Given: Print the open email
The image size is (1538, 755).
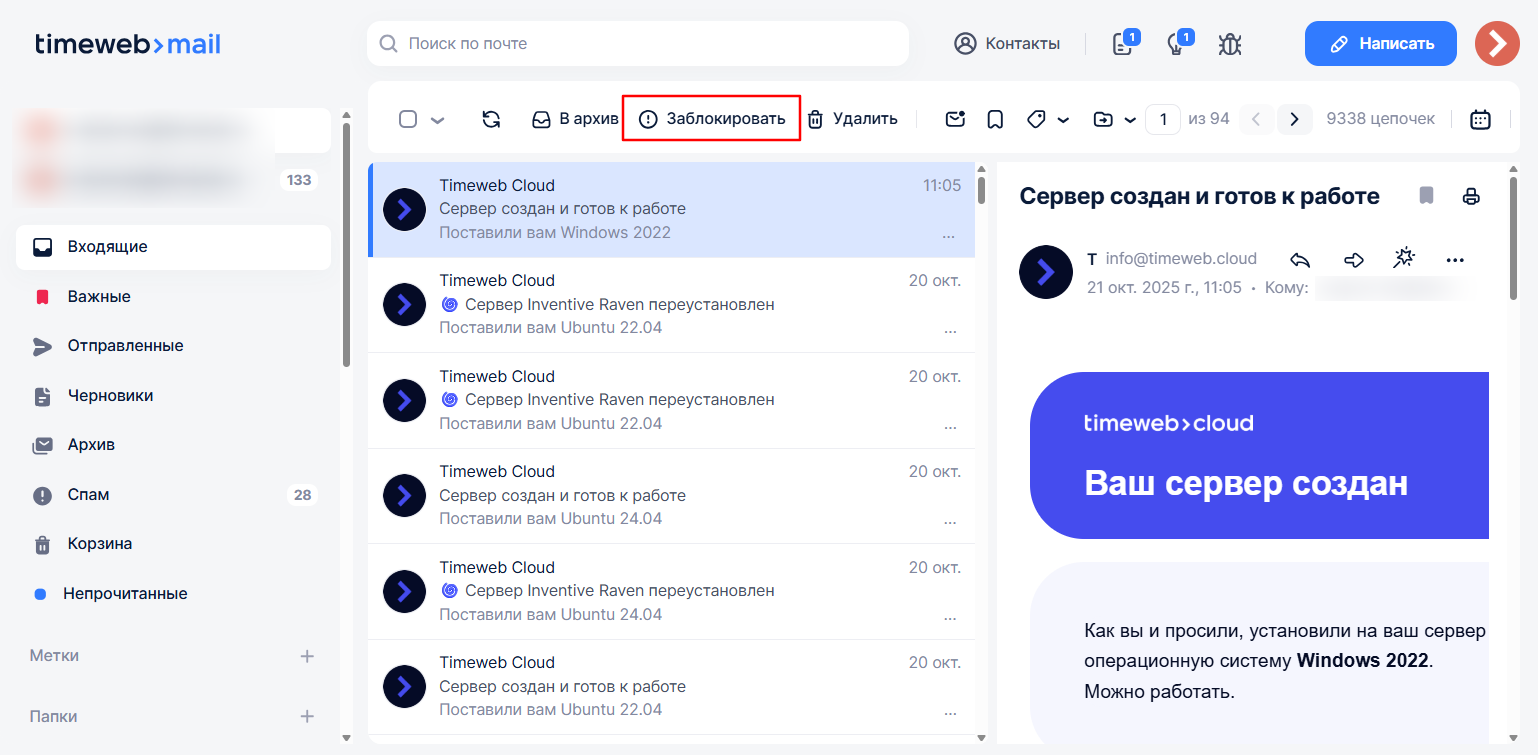Looking at the screenshot, I should point(1471,196).
